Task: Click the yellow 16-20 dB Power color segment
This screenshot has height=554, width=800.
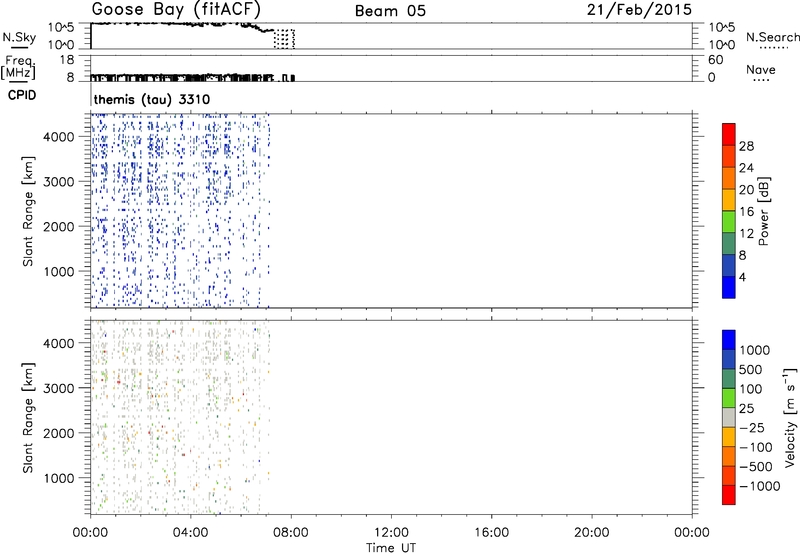Action: 729,199
